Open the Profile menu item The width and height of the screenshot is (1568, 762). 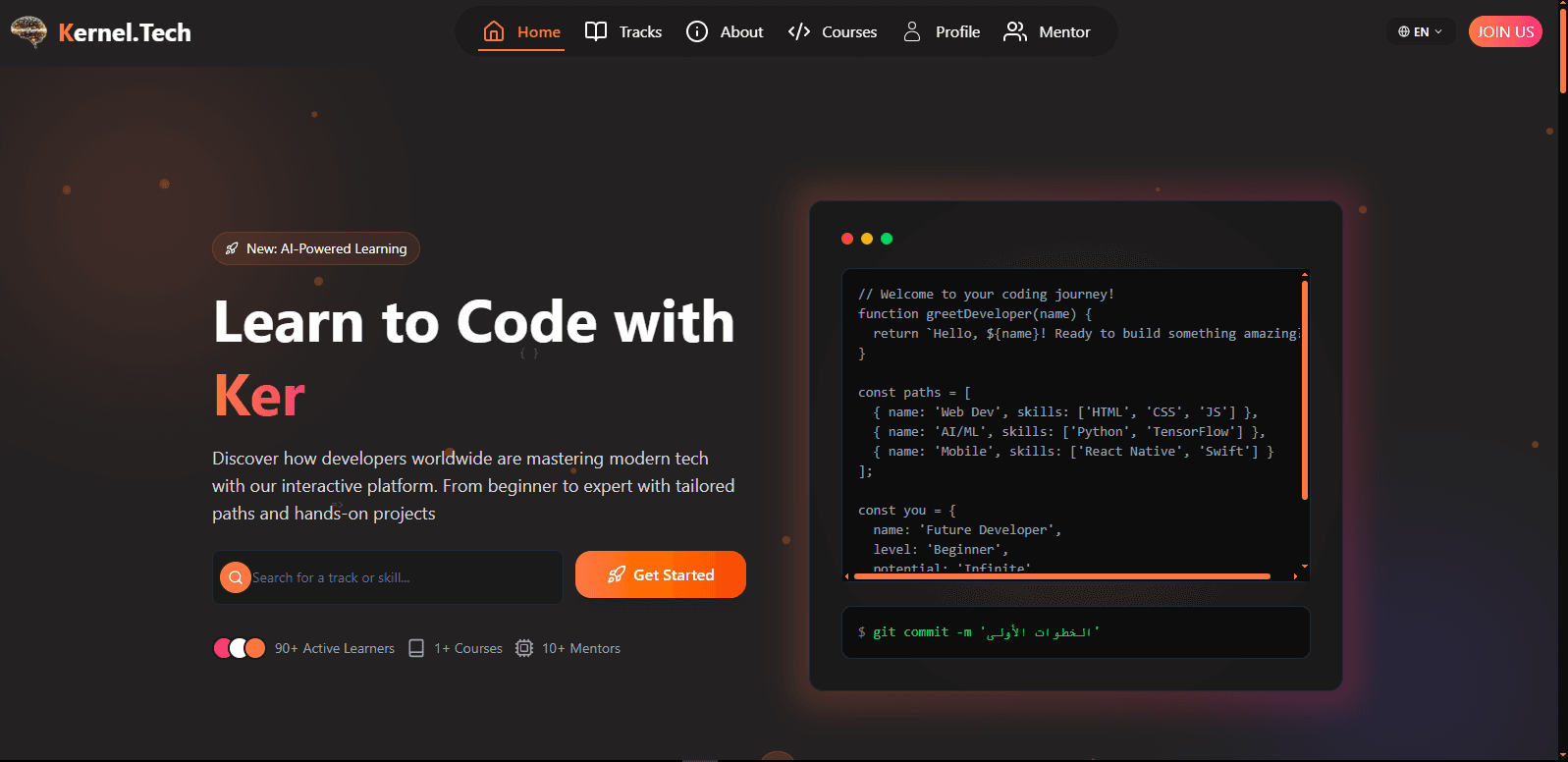[941, 31]
